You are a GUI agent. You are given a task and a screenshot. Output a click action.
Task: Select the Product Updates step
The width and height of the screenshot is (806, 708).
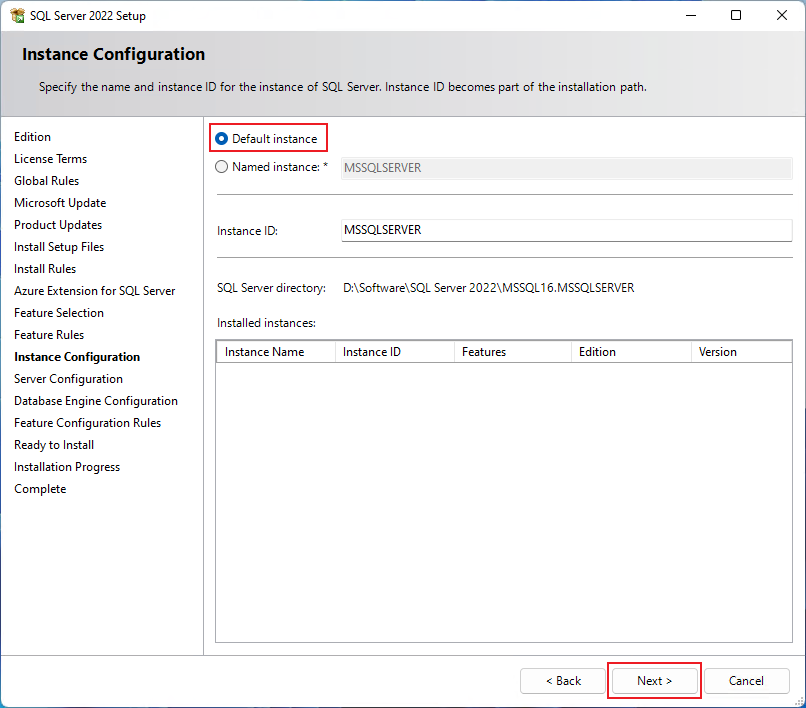click(58, 225)
